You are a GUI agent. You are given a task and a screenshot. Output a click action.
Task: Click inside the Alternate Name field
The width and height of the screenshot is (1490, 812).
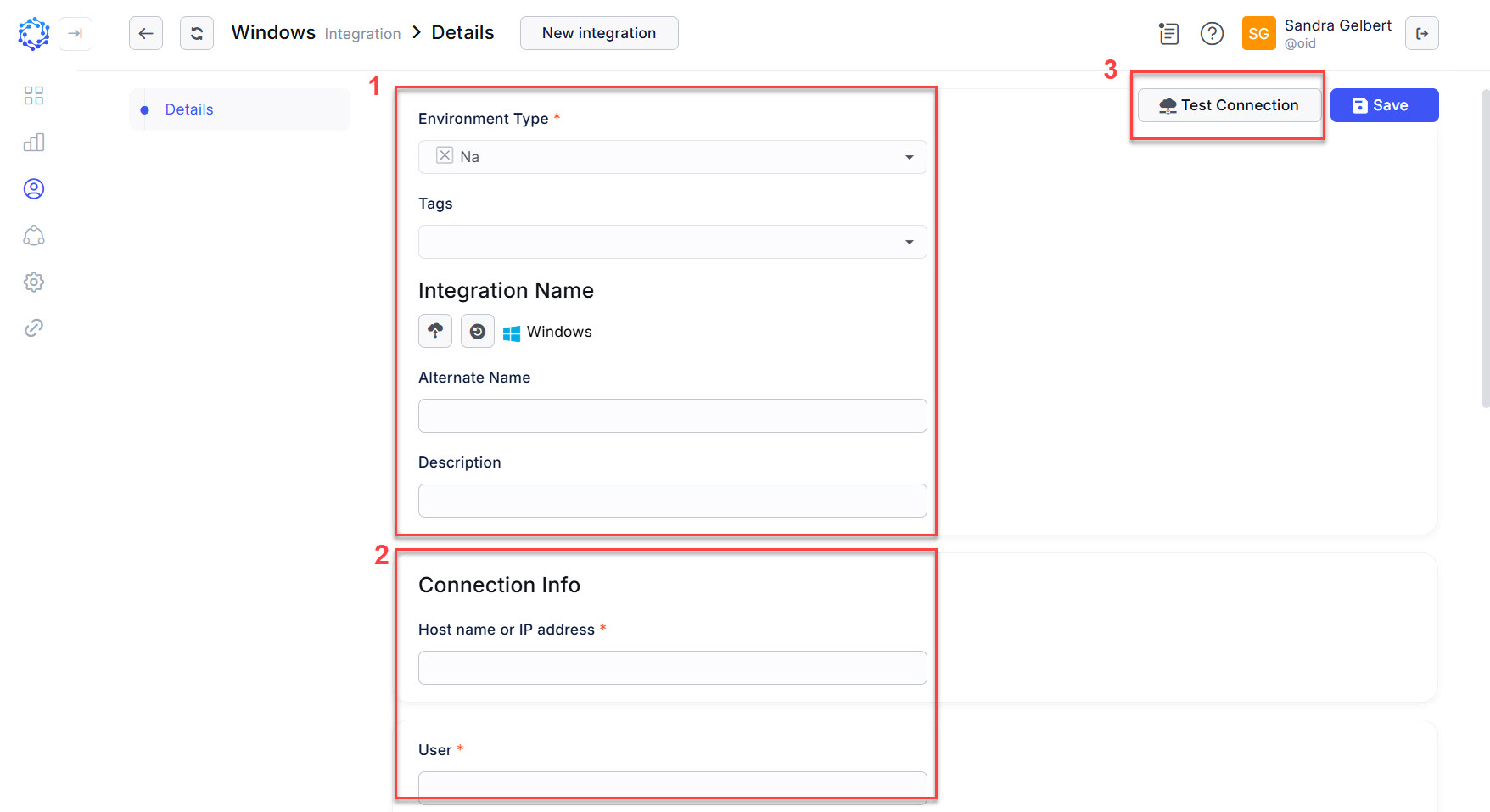tap(671, 416)
